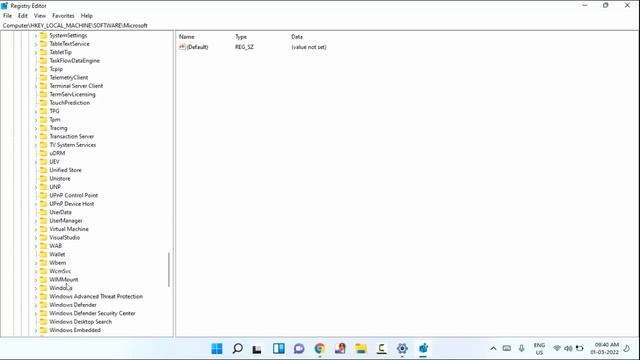Open the Edit menu
Viewport: 640px width, 360px height.
tap(22, 16)
